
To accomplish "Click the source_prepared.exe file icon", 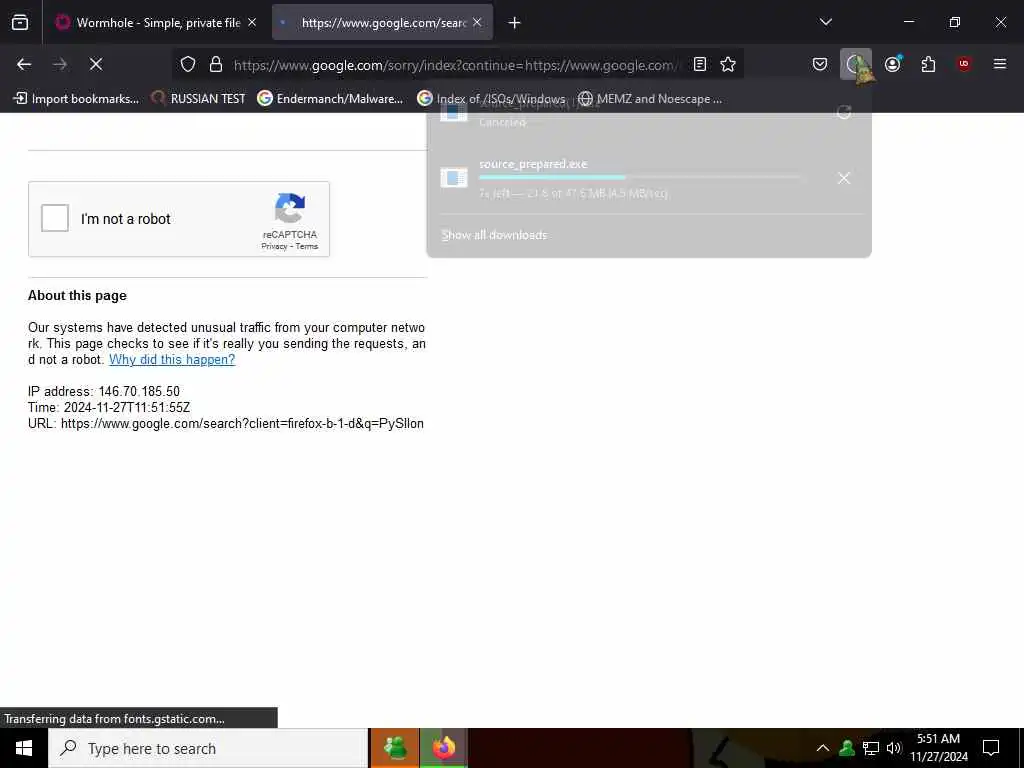I will [454, 177].
